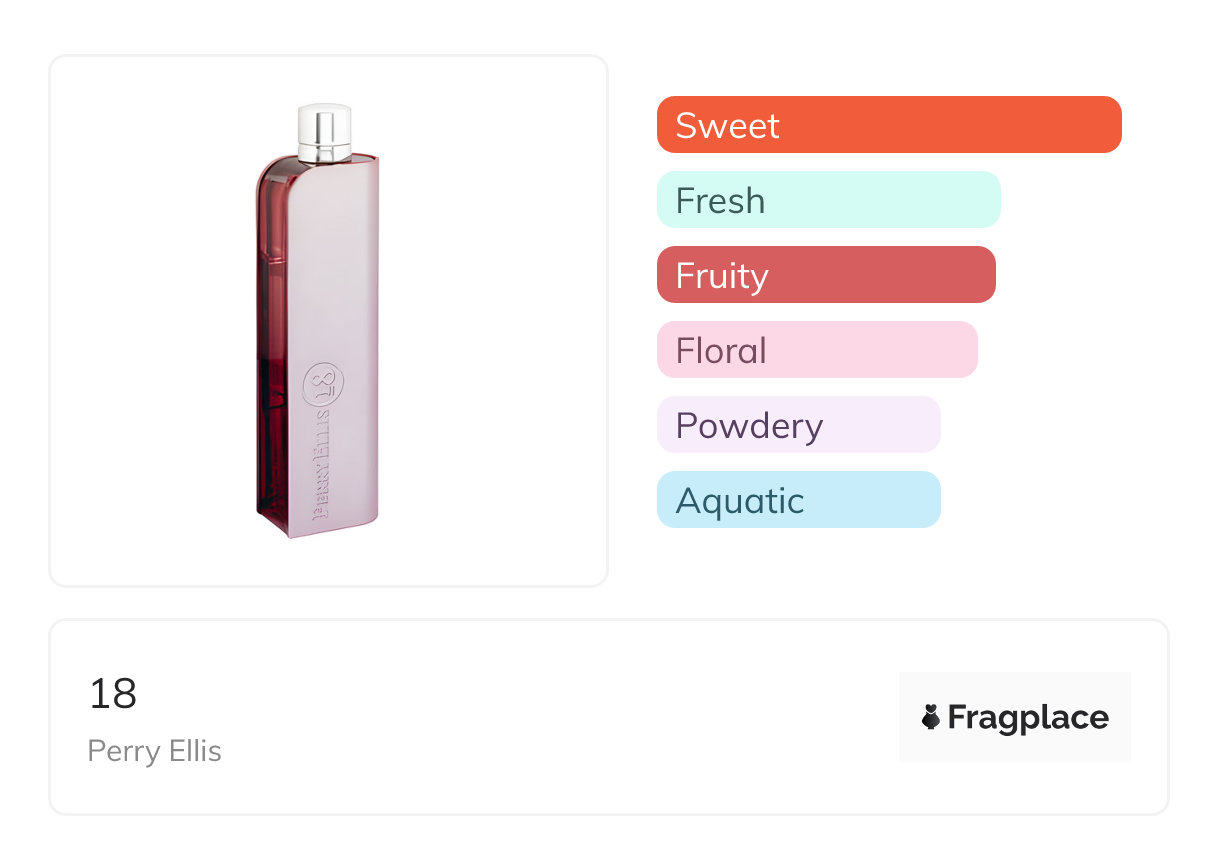Select the Sweet accord bar
This screenshot has width=1218, height=864.
click(889, 125)
